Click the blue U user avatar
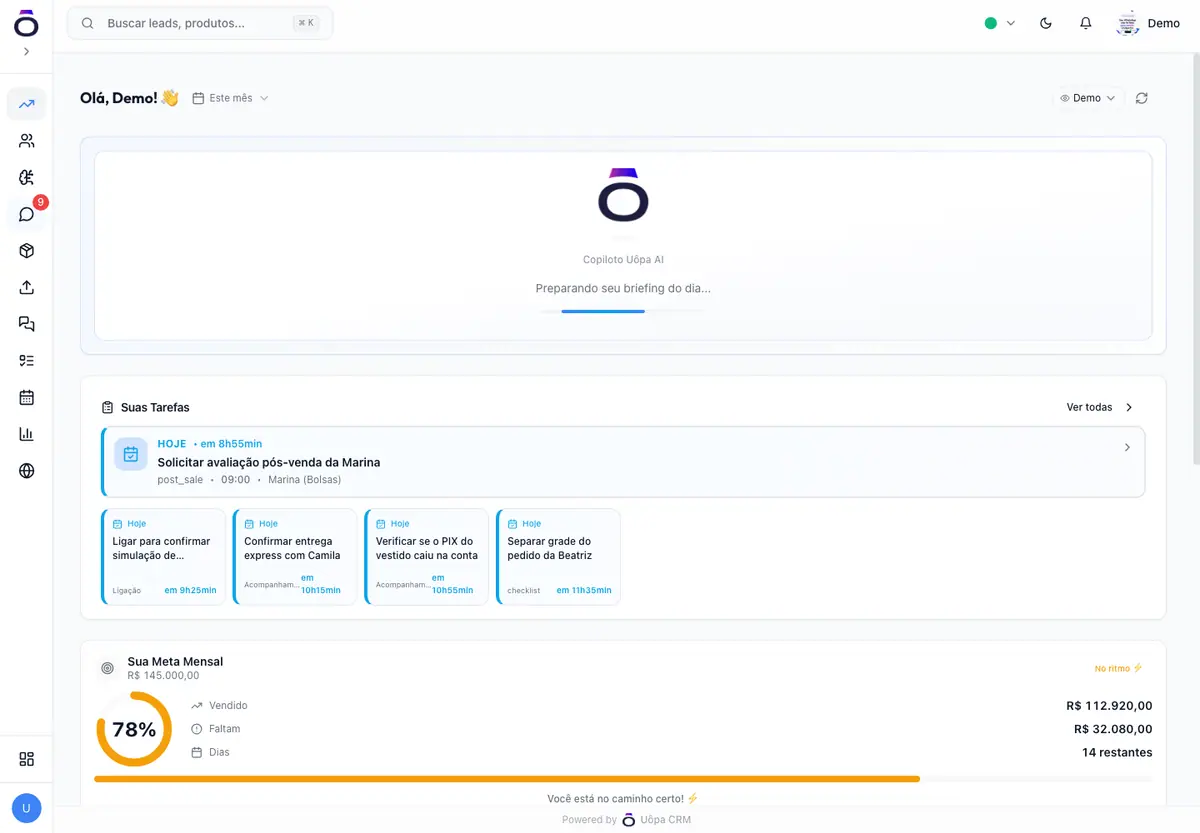Screen dimensions: 1200x833 pyautogui.click(x=26, y=808)
